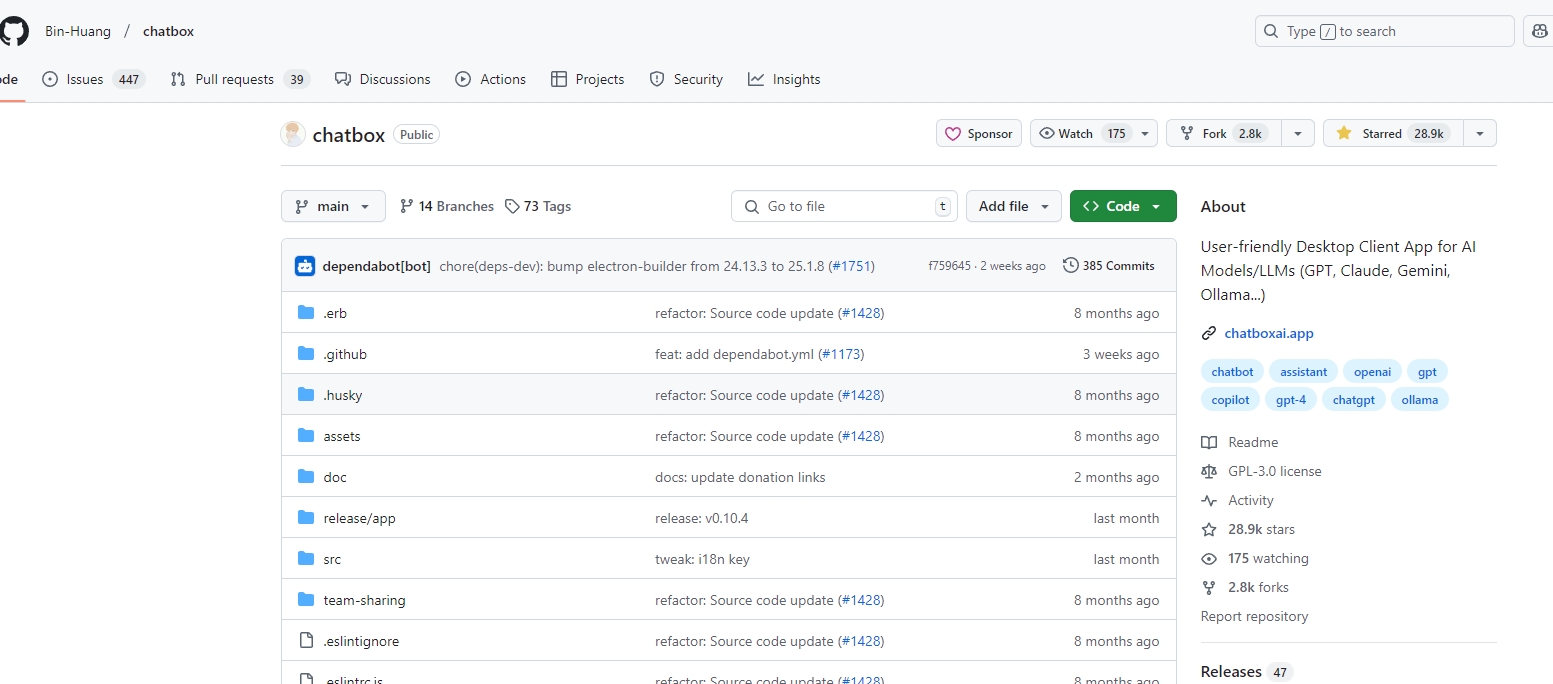Click the .eslintignore file icon
The width and height of the screenshot is (1553, 684).
306,641
